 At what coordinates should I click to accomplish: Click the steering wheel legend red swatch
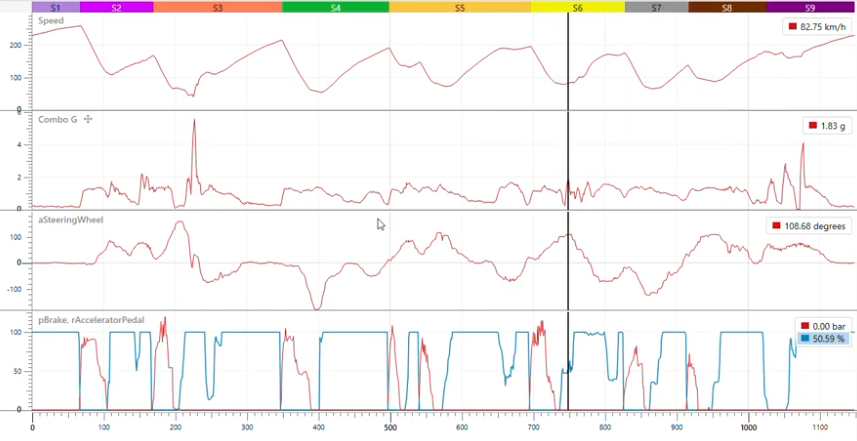coord(777,227)
